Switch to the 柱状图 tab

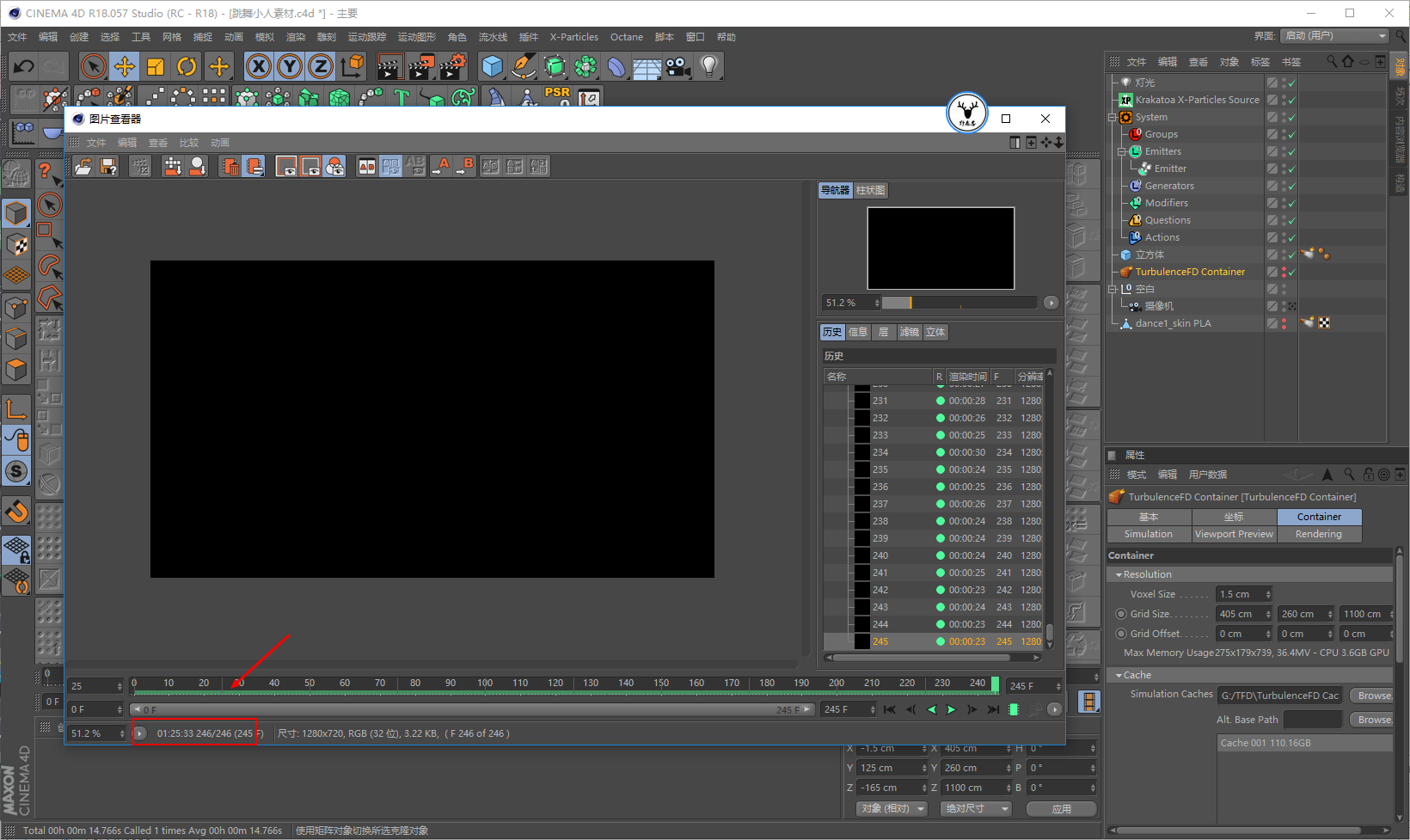pos(870,190)
